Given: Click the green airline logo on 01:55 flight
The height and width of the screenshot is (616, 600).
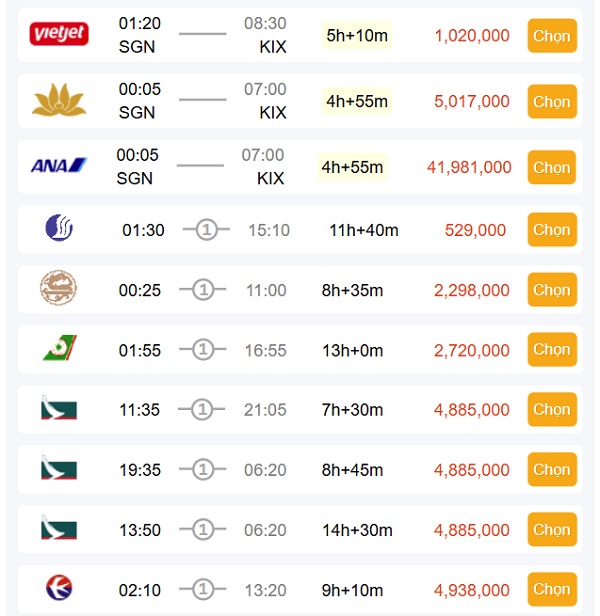Looking at the screenshot, I should pos(59,349).
